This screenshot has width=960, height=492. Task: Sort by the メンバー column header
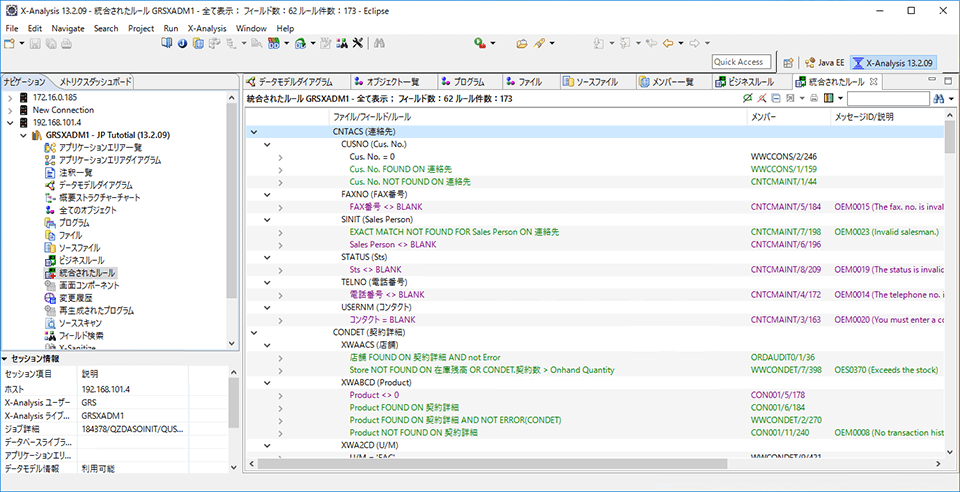pos(789,116)
